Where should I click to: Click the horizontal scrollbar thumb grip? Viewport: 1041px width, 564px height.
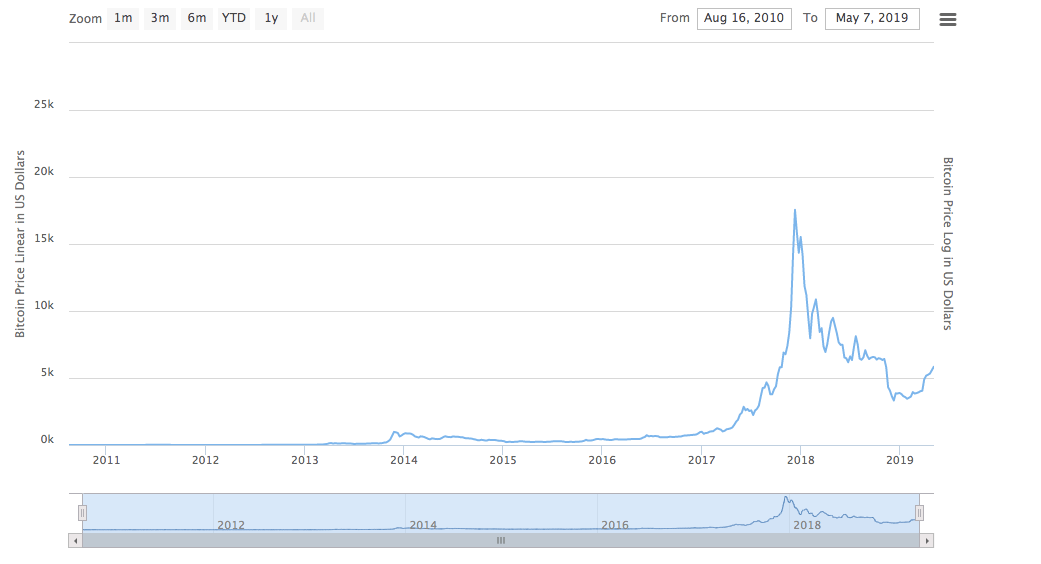pos(501,540)
